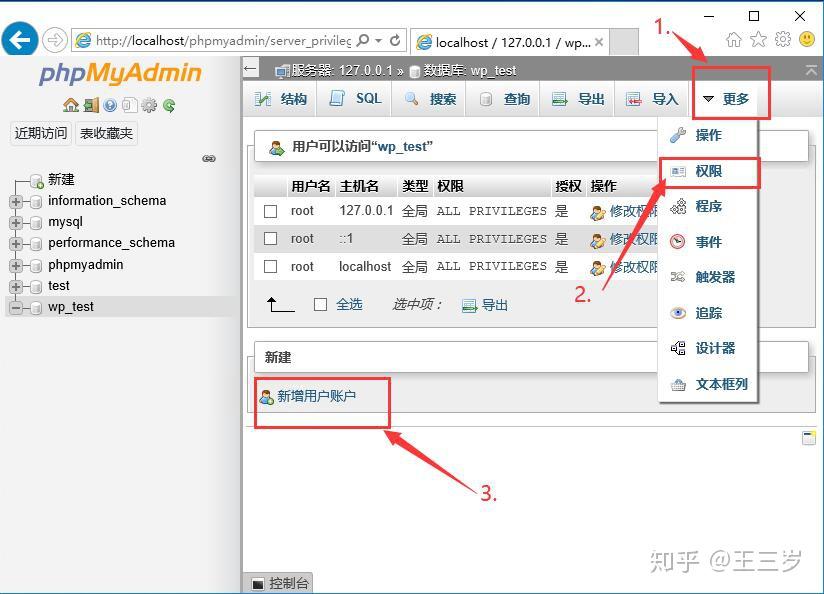
Task: Open the 更多 dropdown menu
Action: (725, 98)
